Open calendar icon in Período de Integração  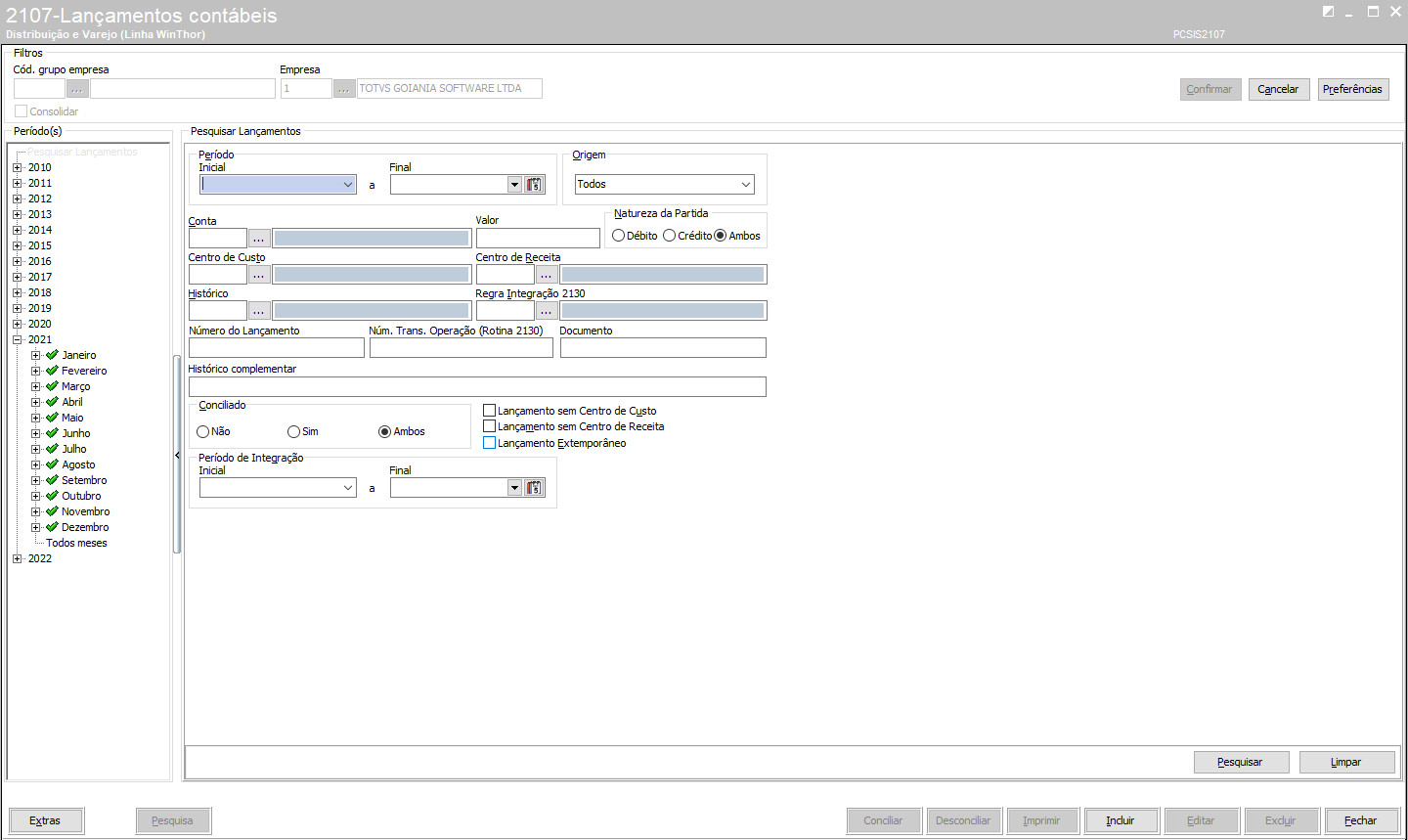tap(534, 488)
